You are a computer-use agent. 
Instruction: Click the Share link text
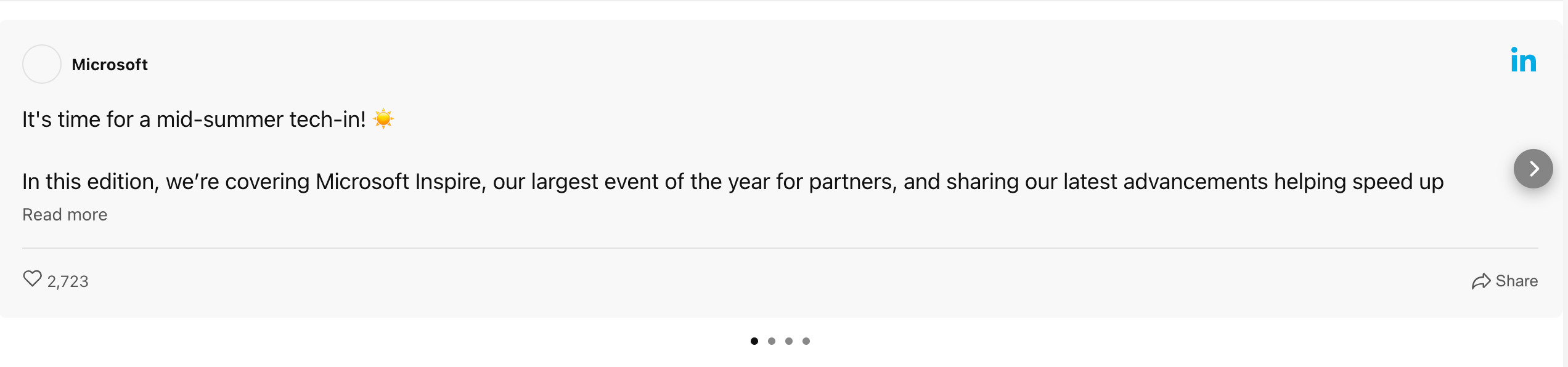click(1517, 280)
